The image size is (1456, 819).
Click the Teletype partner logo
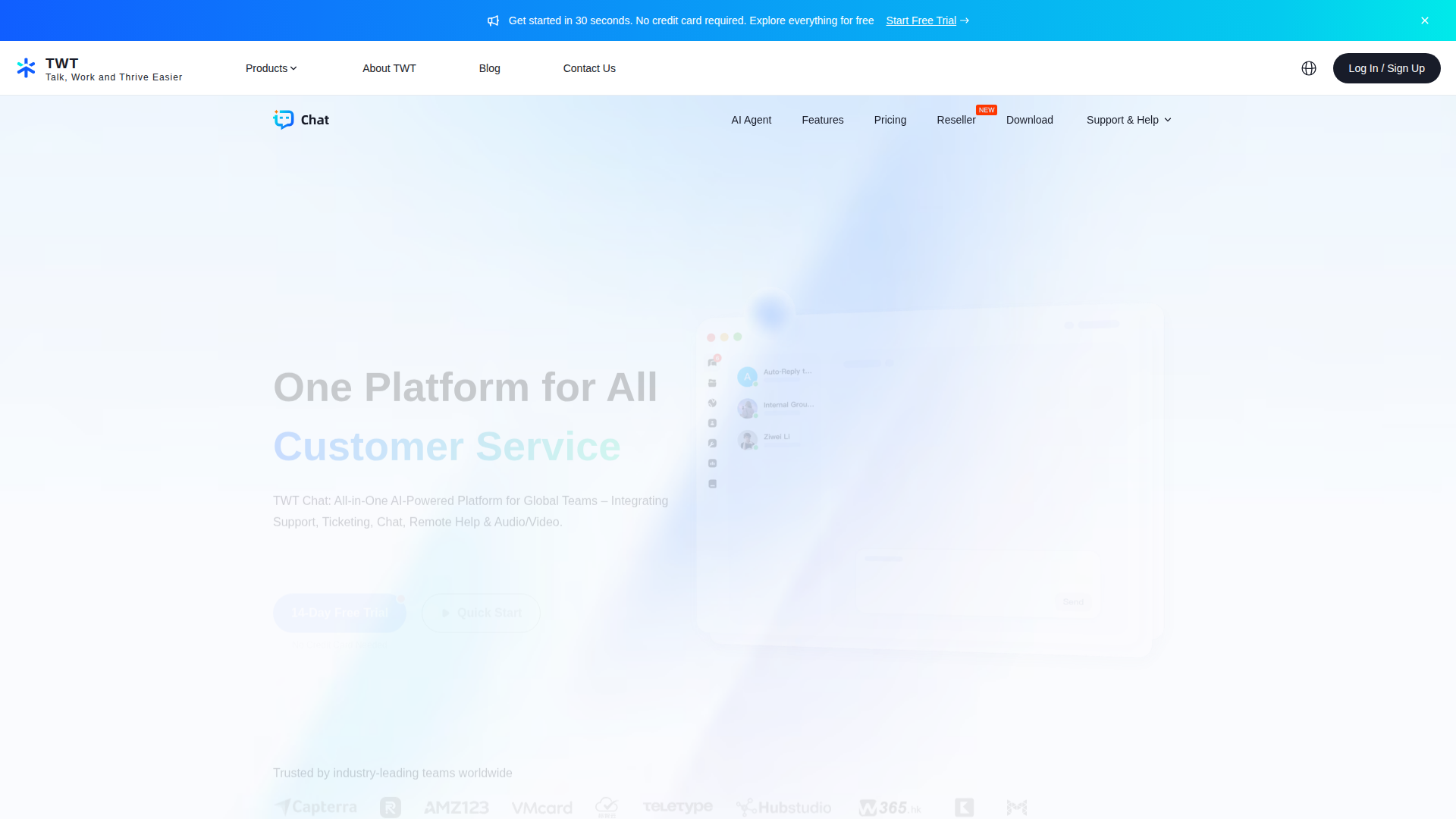tap(678, 807)
